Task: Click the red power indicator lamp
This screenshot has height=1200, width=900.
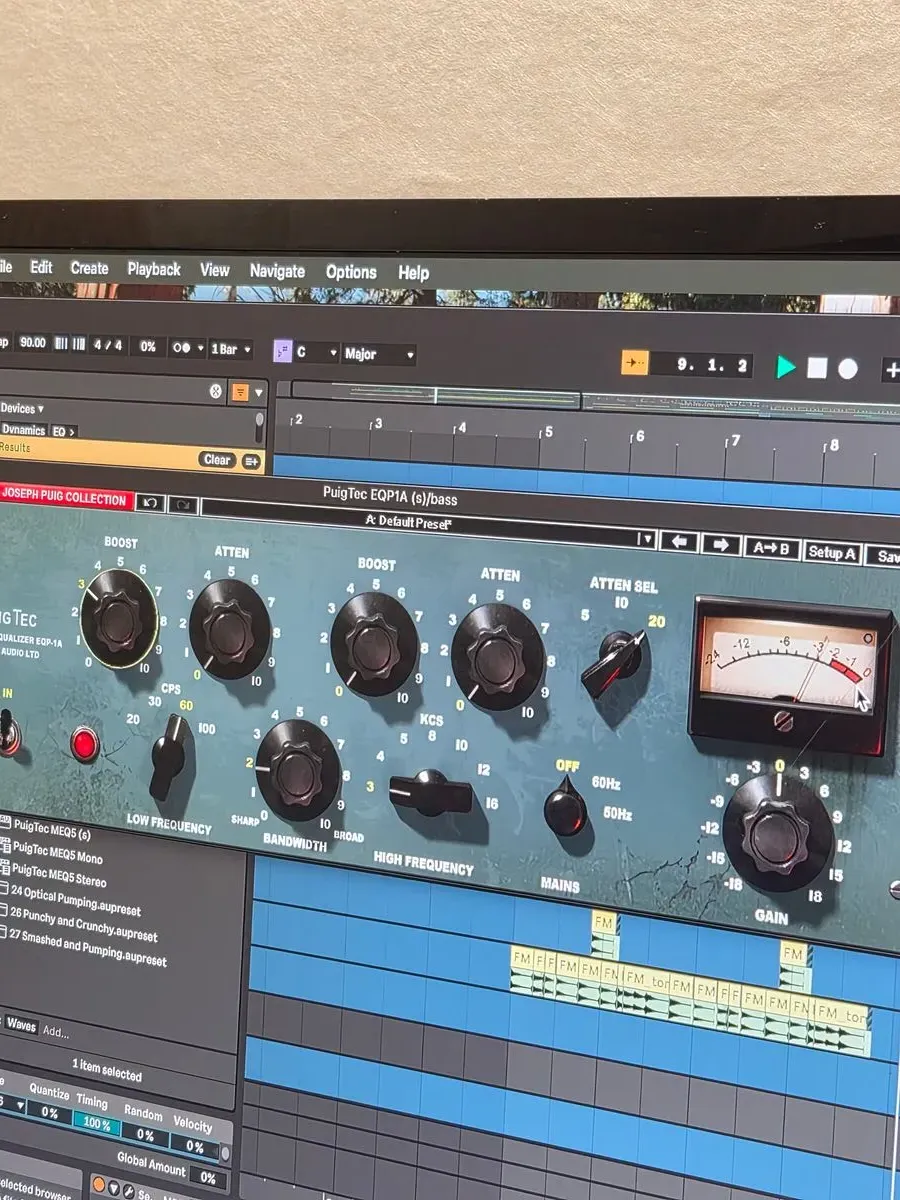Action: pos(85,744)
